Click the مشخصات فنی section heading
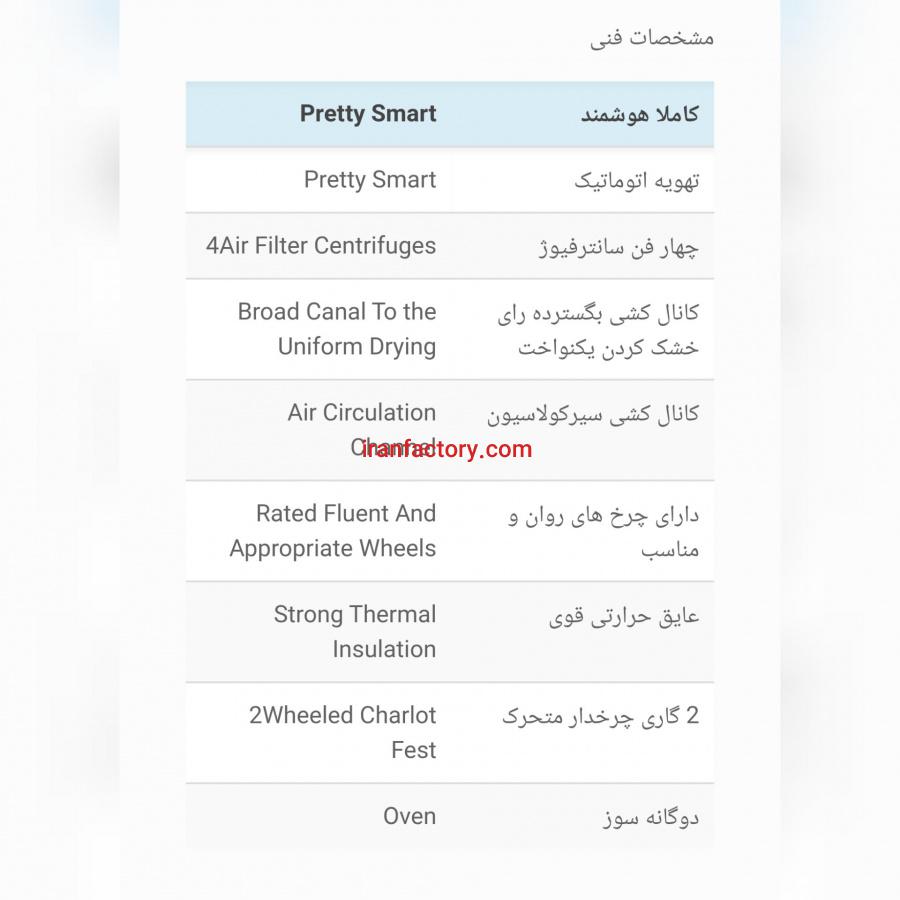Screen dimensions: 900x900 (651, 39)
